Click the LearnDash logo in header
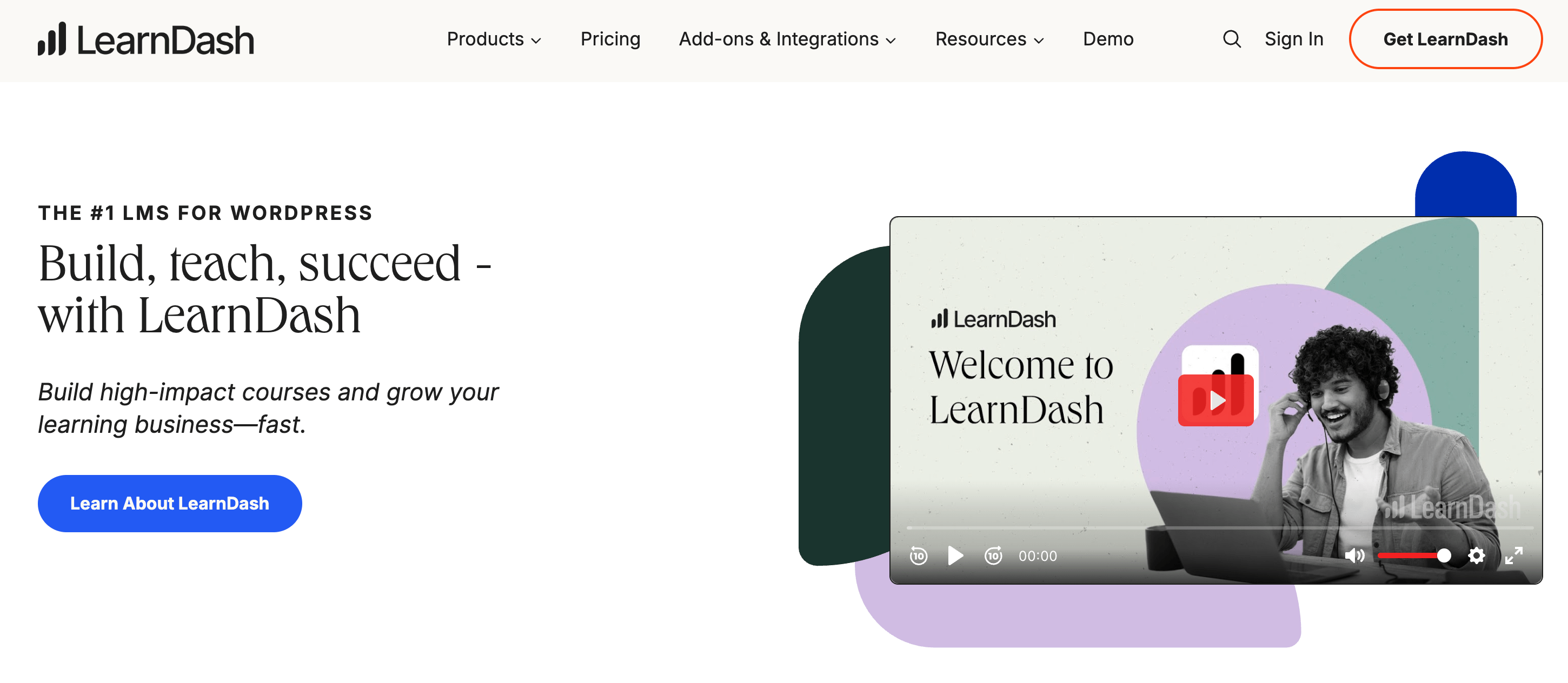1568x683 pixels. point(145,39)
